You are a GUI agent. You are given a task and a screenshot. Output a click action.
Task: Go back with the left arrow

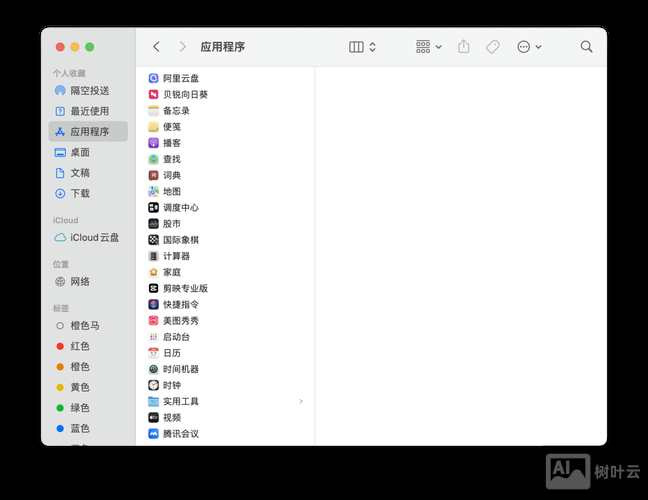pyautogui.click(x=156, y=47)
